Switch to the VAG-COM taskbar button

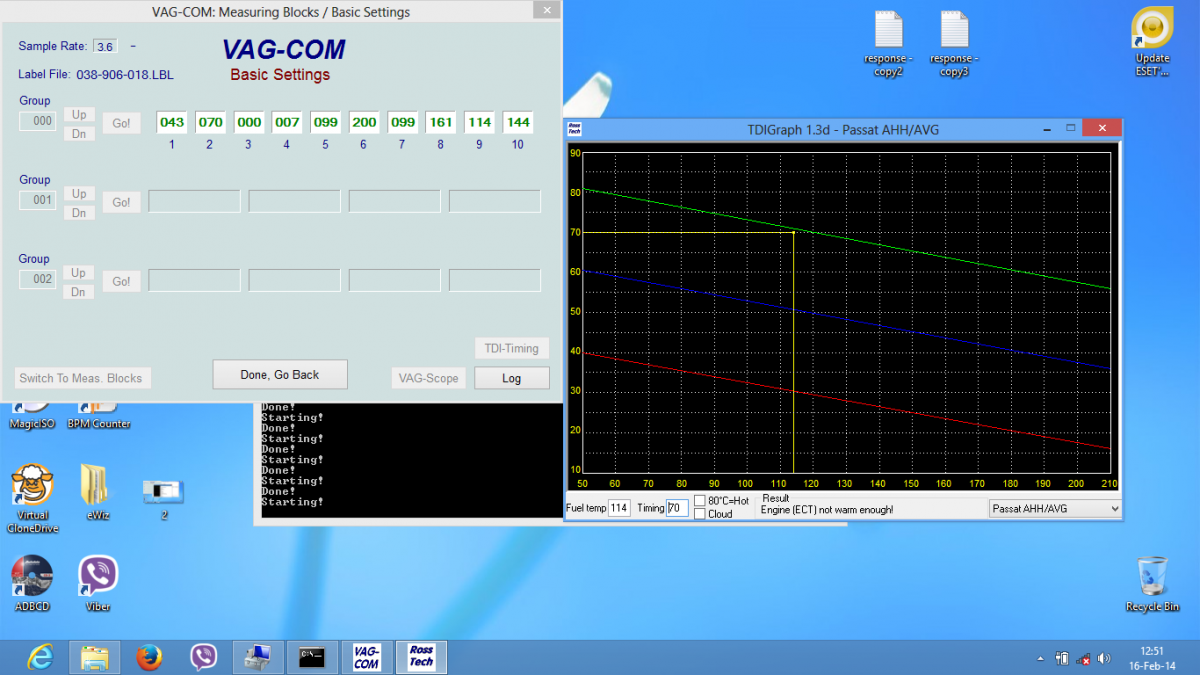(x=367, y=657)
